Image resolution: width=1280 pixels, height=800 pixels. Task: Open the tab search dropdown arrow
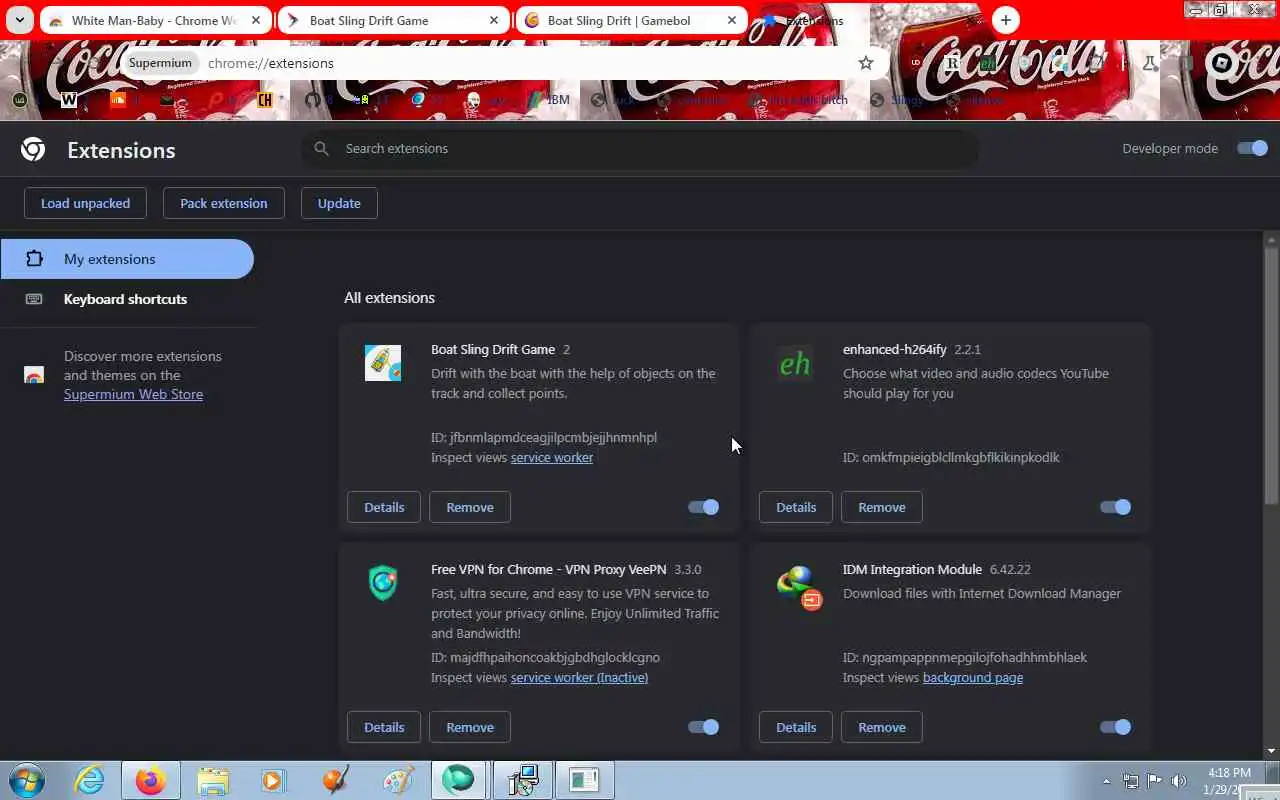point(19,20)
